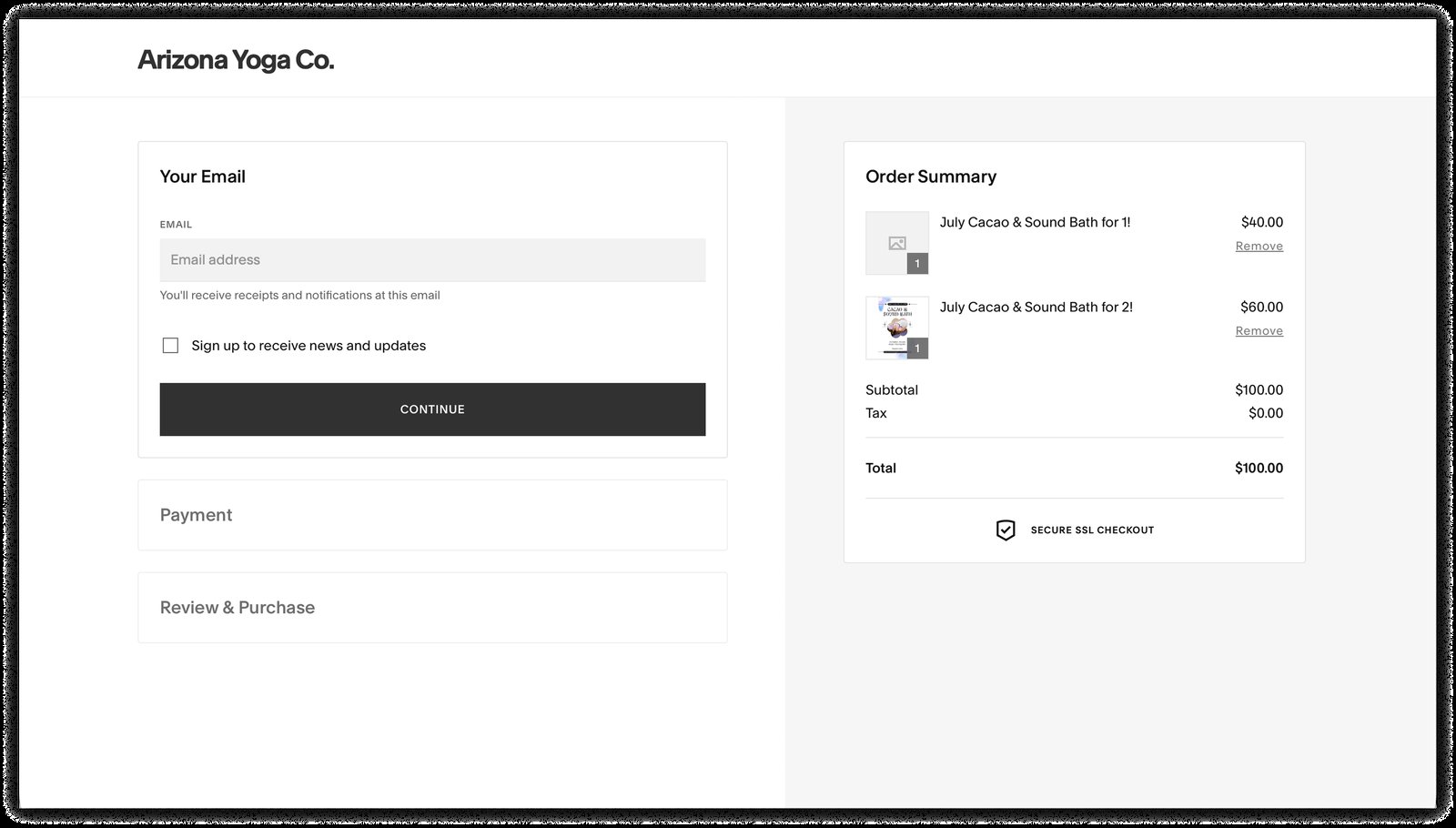This screenshot has width=1456, height=828.
Task: Click the bold Total label
Action: pyautogui.click(x=881, y=469)
